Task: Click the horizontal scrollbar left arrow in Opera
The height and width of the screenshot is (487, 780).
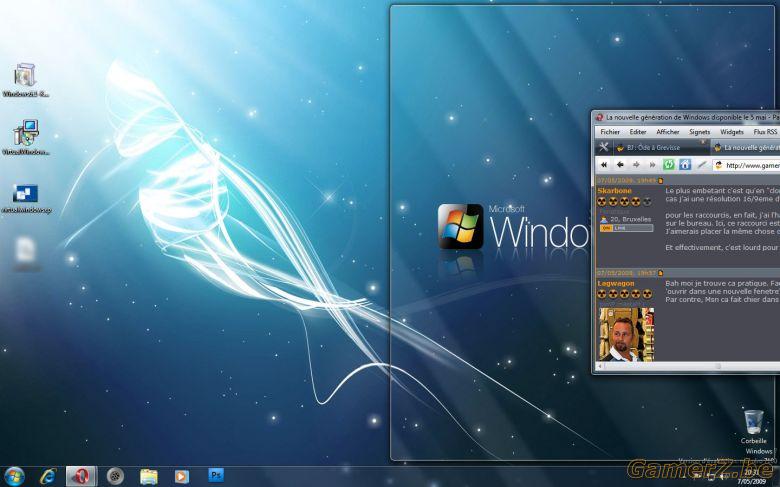Action: (x=600, y=367)
